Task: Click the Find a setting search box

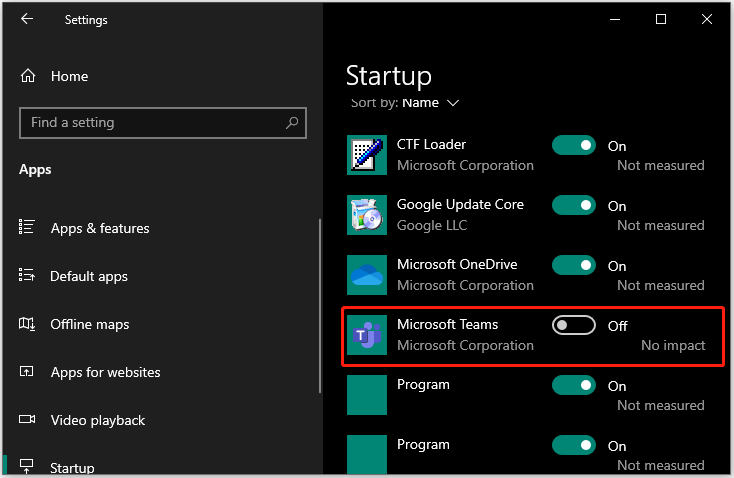Action: pos(150,123)
